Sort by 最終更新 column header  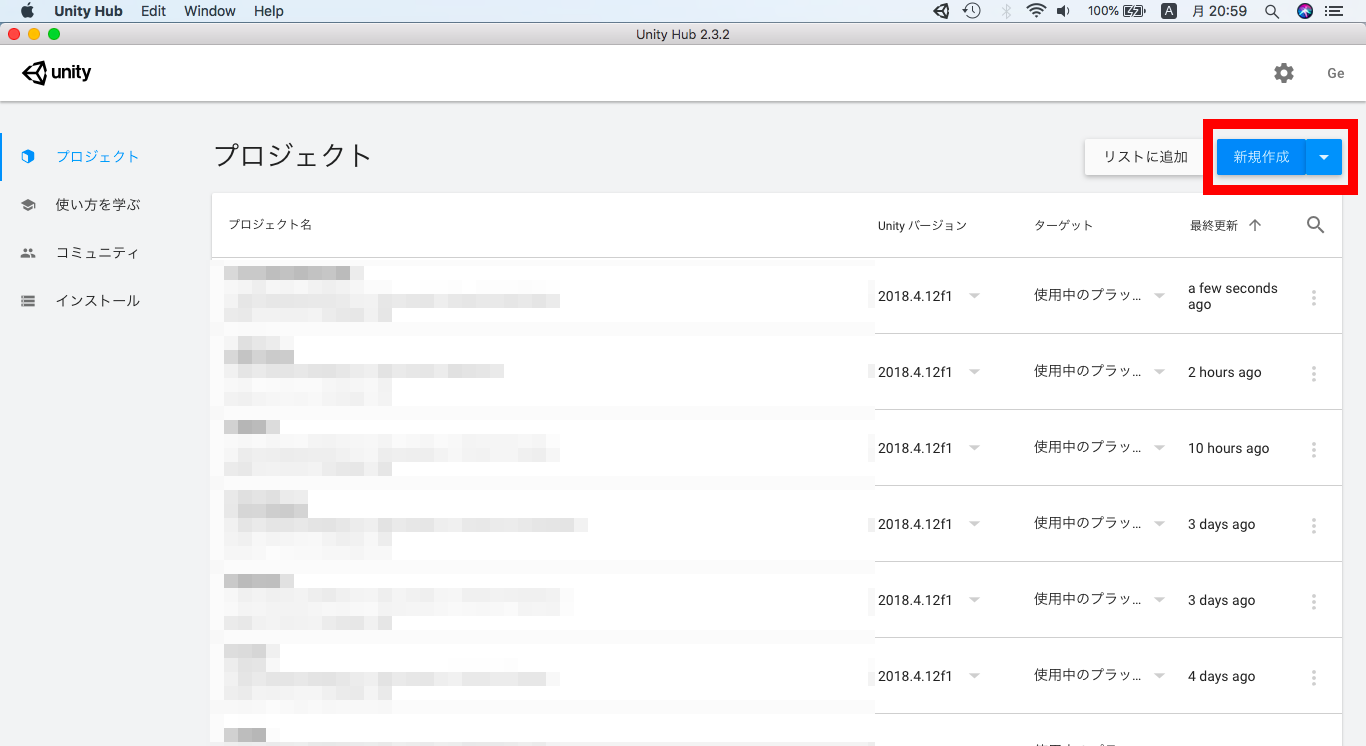click(1214, 226)
